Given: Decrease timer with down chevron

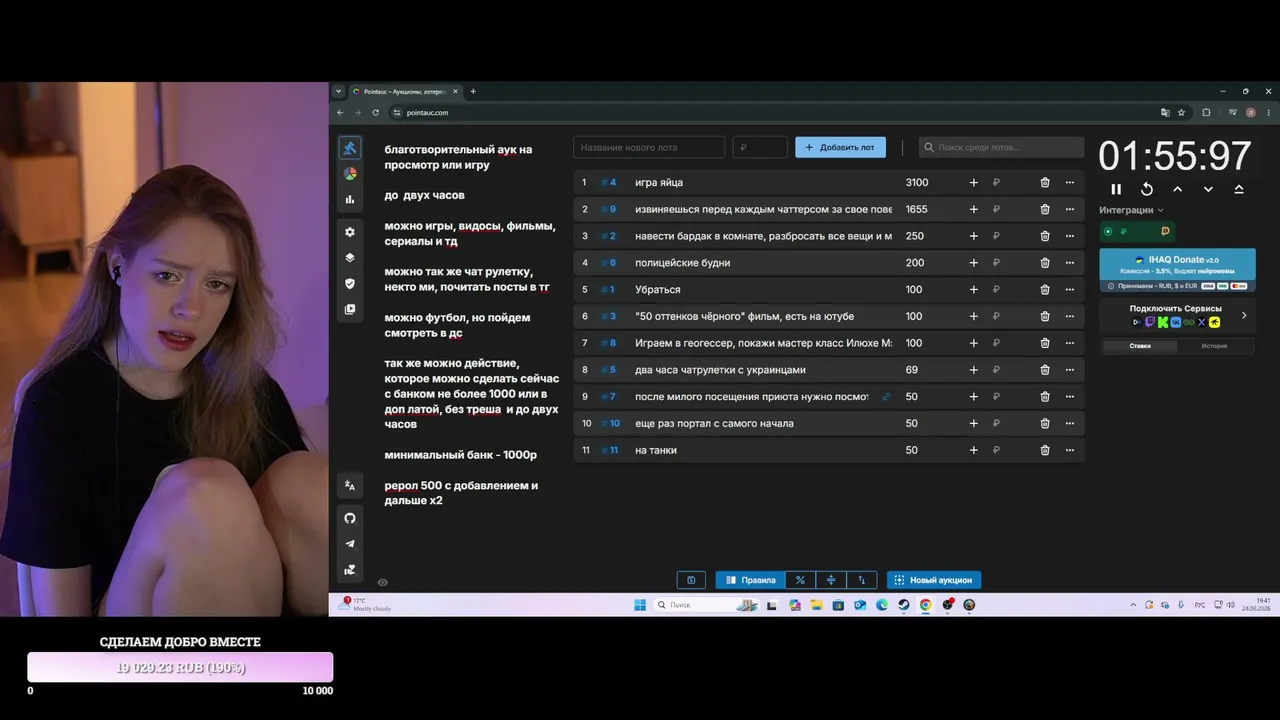Looking at the screenshot, I should [x=1208, y=189].
